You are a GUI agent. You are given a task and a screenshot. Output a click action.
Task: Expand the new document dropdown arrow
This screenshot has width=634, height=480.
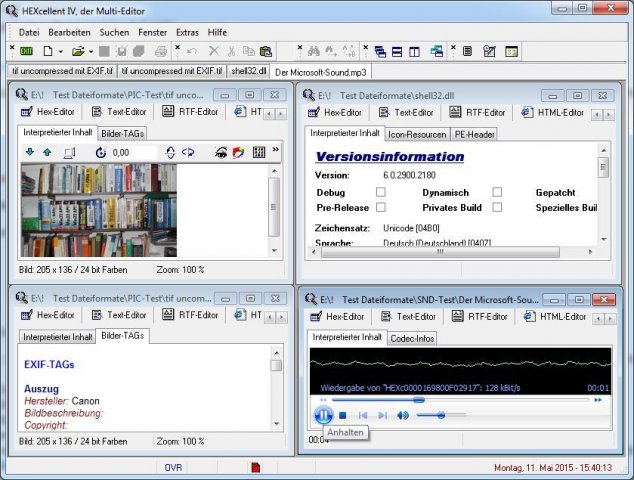(61, 51)
